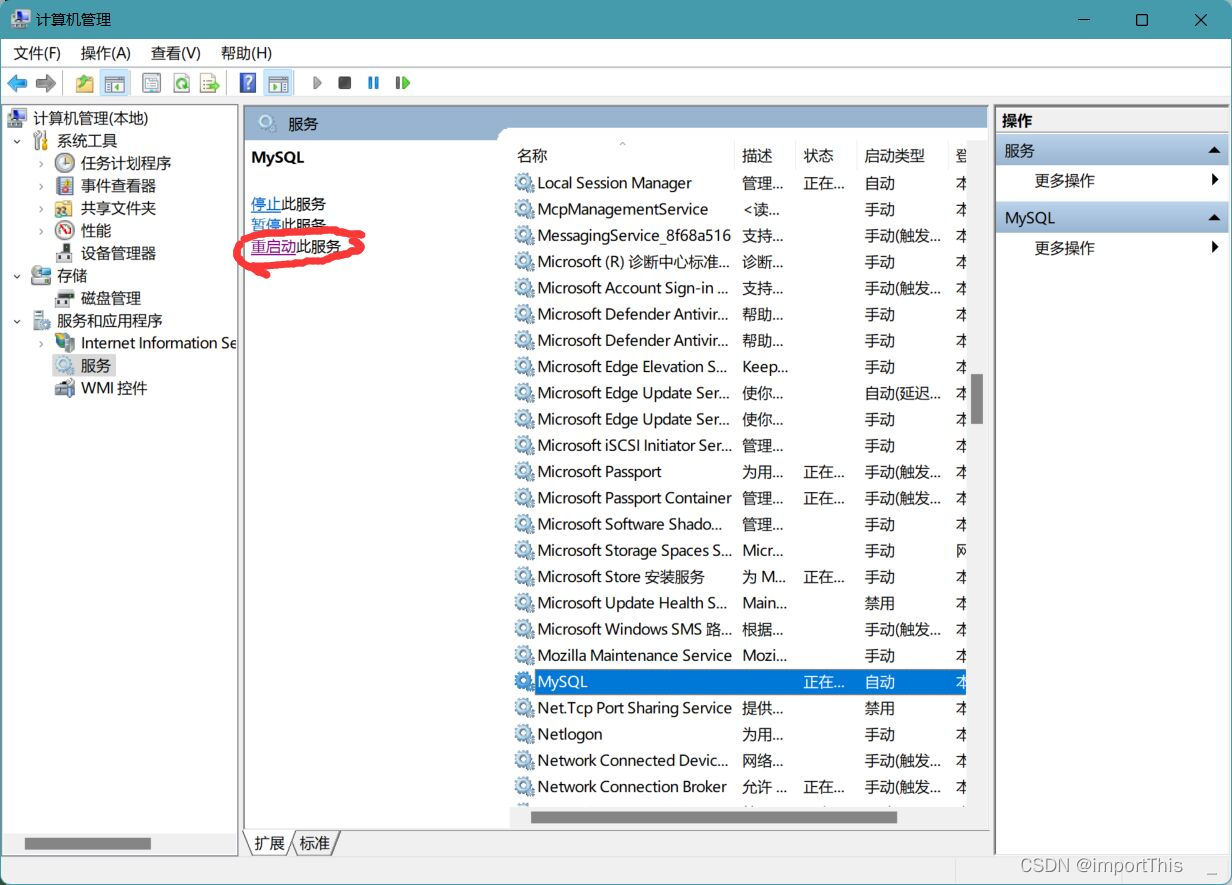Restart the service using the restart toolbar icon

403,82
